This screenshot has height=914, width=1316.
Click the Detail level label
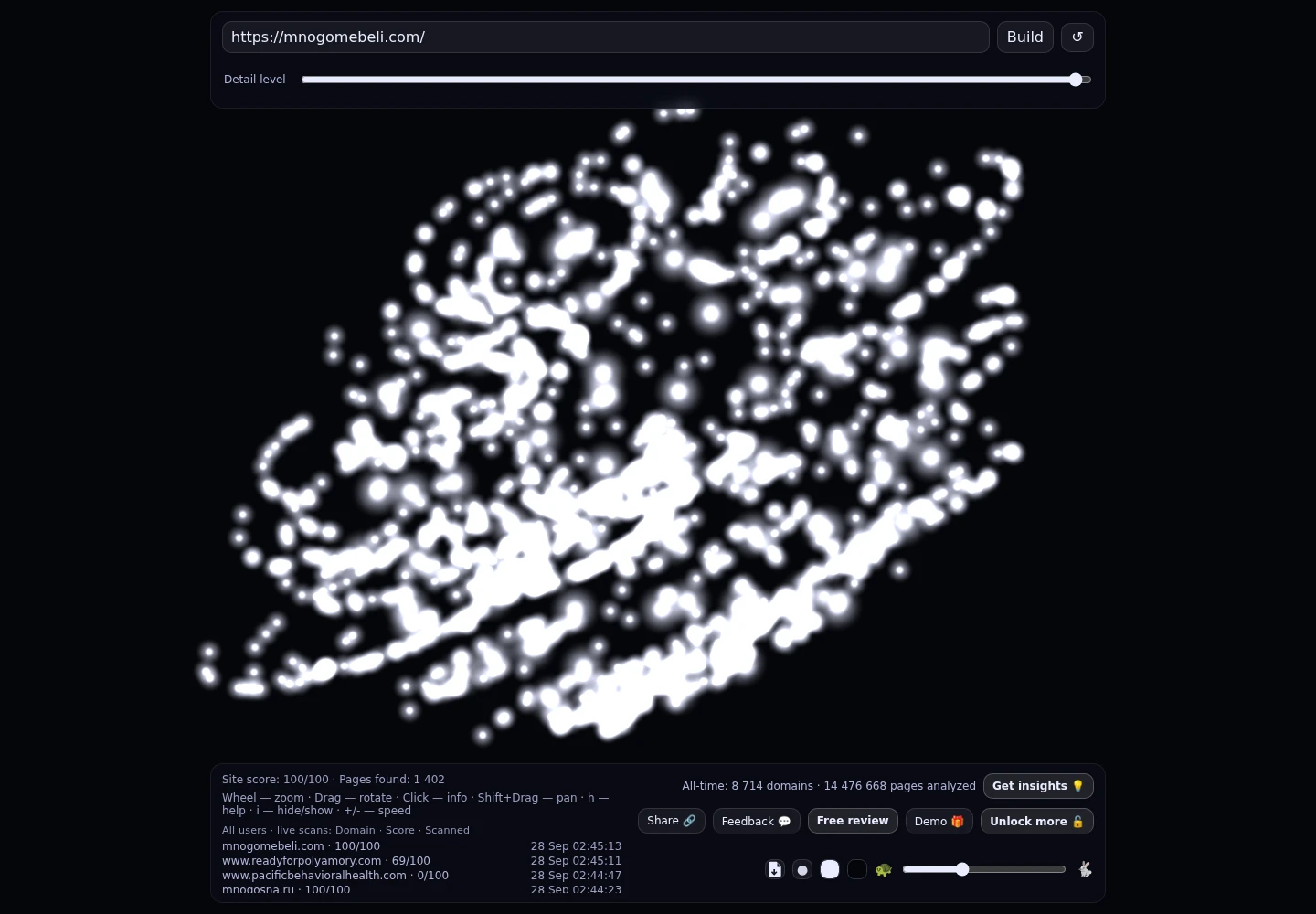[255, 80]
